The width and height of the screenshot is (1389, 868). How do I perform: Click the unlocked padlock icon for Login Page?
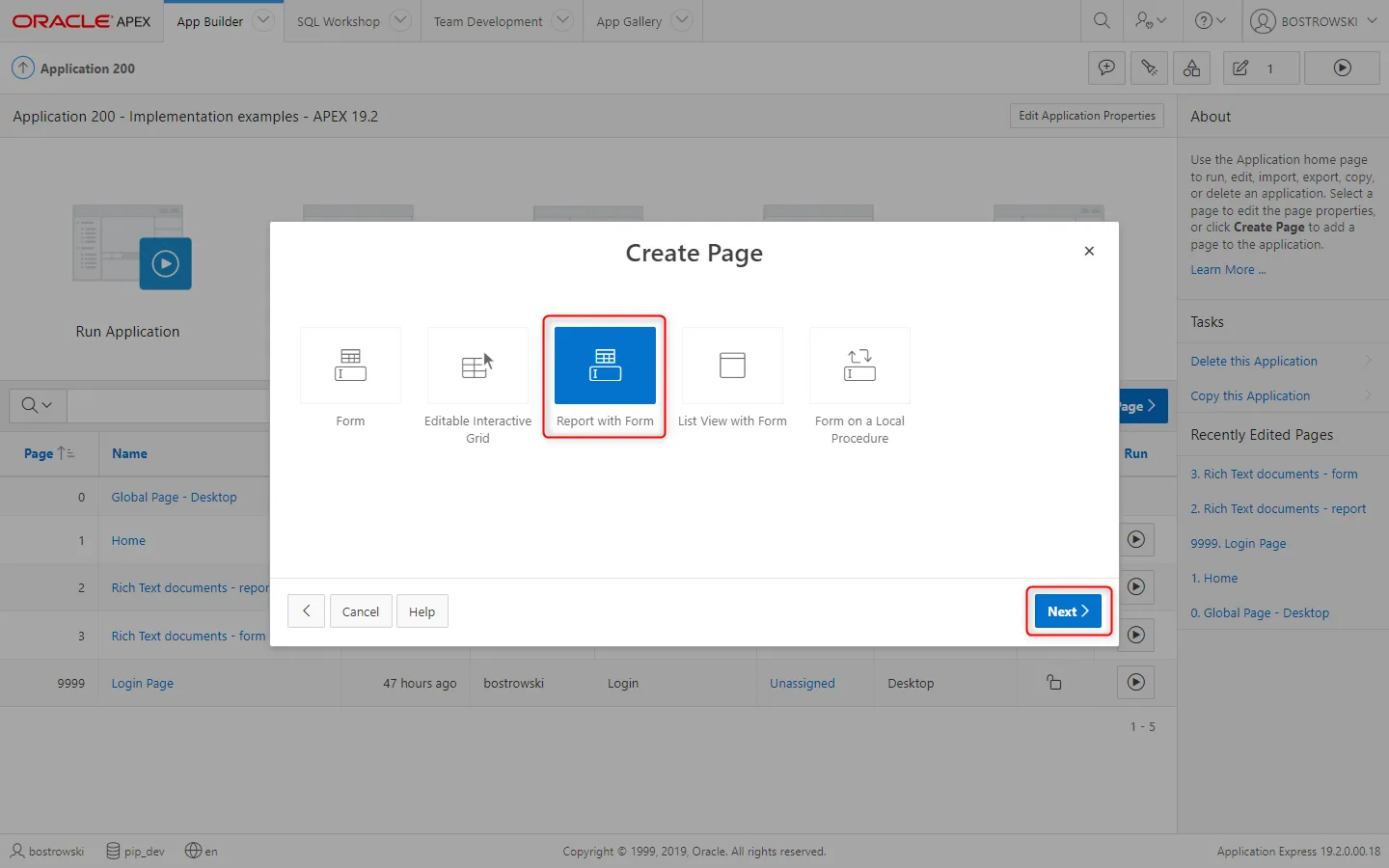point(1053,683)
